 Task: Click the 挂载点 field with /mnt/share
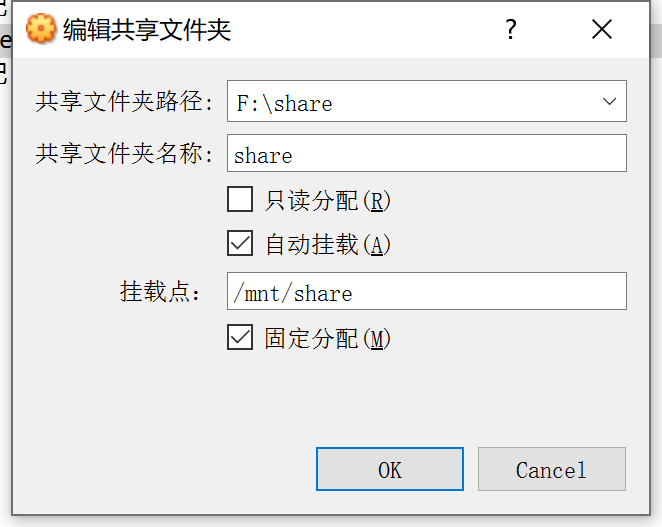pyautogui.click(x=426, y=291)
